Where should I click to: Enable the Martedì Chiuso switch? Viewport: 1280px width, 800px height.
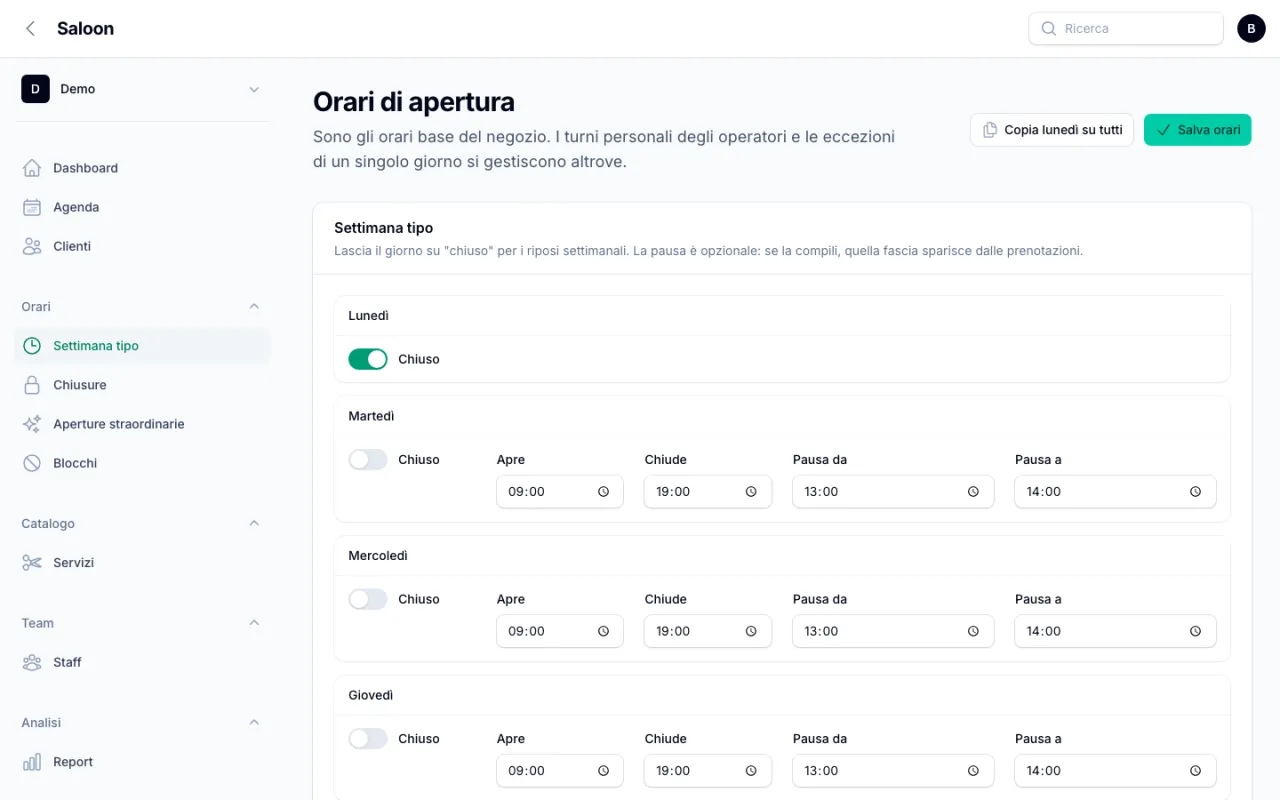click(368, 460)
